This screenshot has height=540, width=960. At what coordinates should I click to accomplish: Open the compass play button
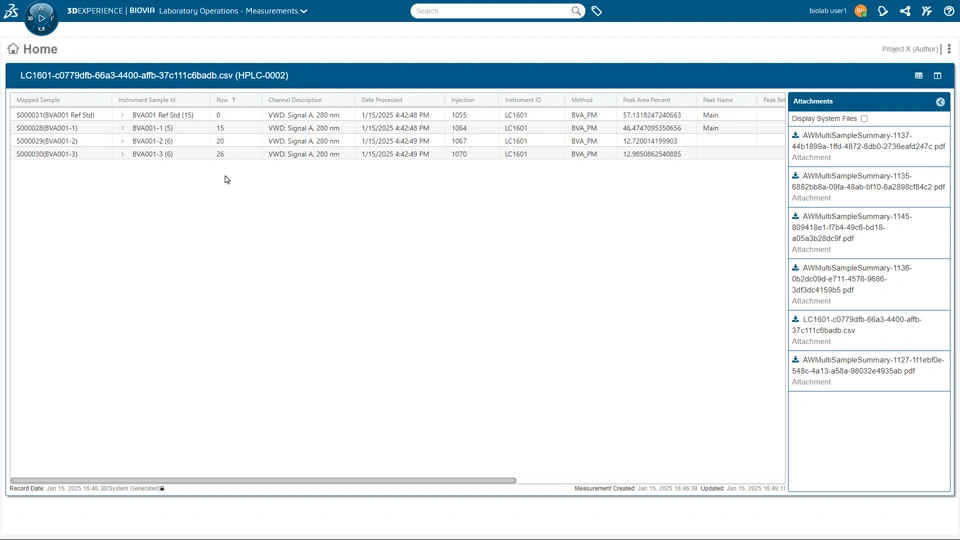pos(42,18)
